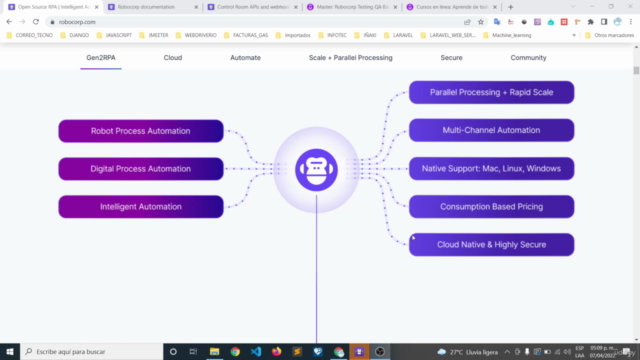Open Firefox from taskbar
This screenshot has width=640, height=360.
click(x=277, y=351)
